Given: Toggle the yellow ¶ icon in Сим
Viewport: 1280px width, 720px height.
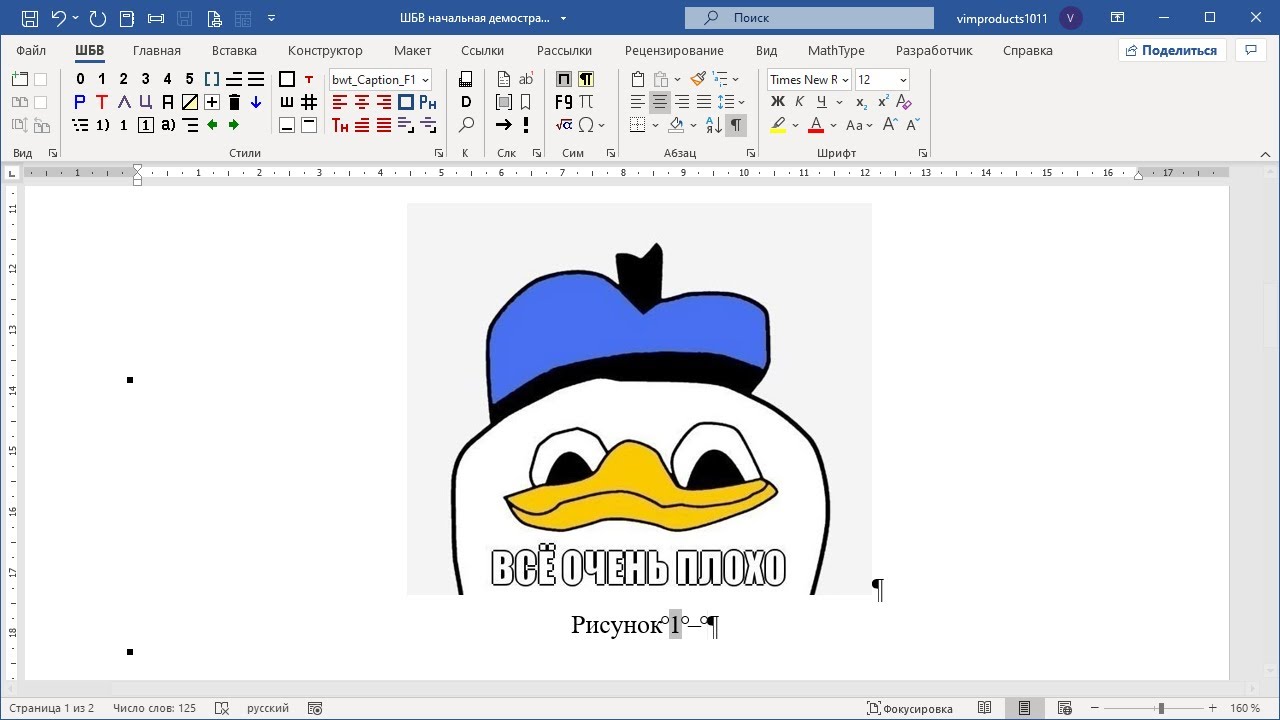Looking at the screenshot, I should (x=586, y=79).
